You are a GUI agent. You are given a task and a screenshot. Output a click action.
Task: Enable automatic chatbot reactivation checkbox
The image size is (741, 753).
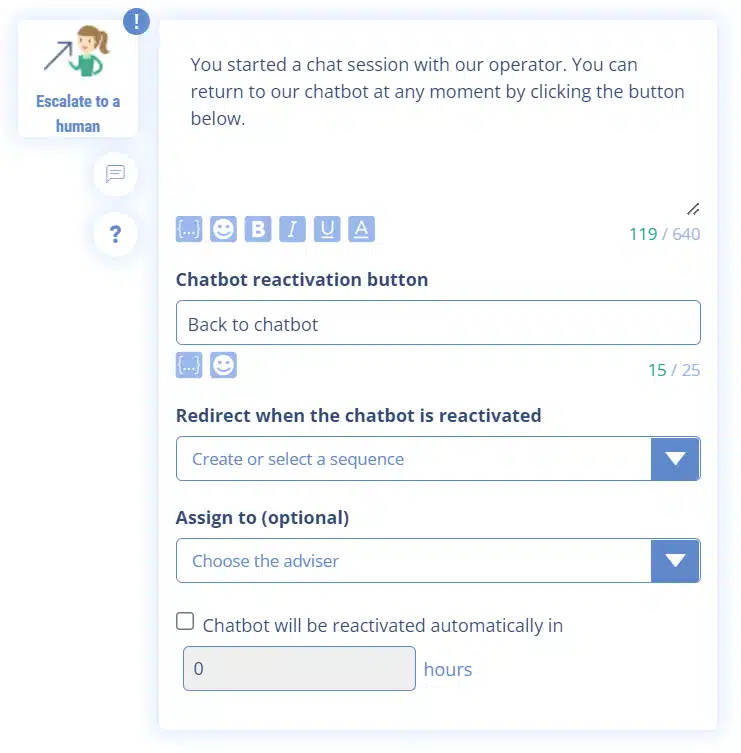tap(185, 622)
